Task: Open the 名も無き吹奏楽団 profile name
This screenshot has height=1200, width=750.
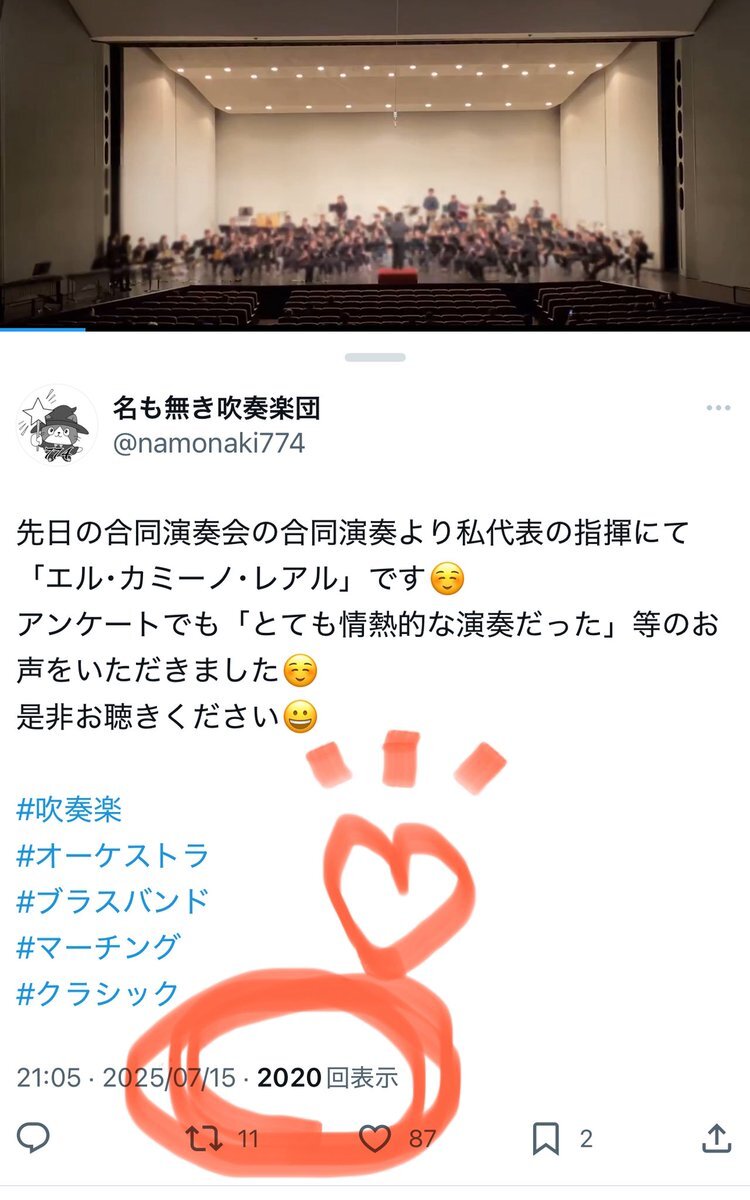Action: (x=216, y=407)
